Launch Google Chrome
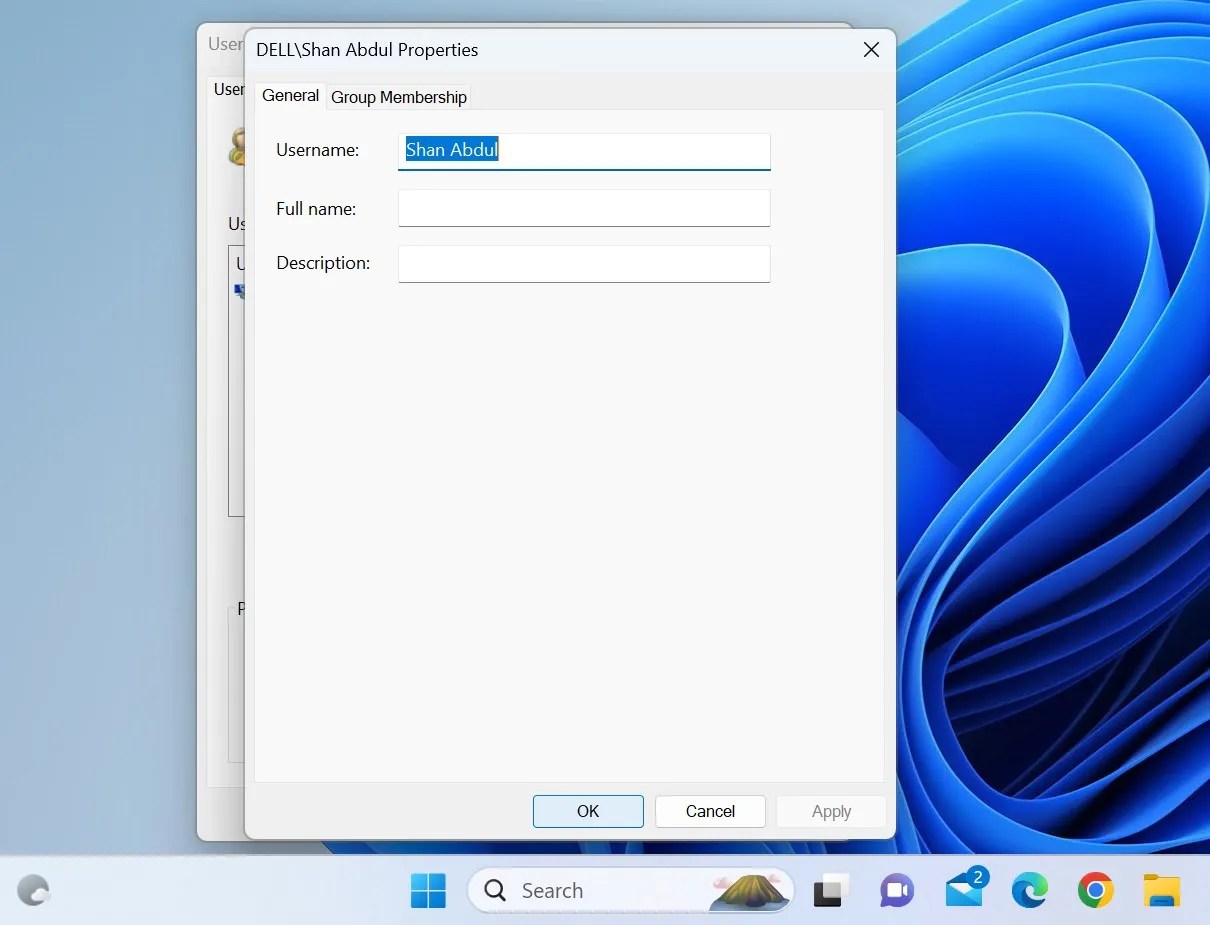This screenshot has height=925, width=1210. click(x=1095, y=890)
